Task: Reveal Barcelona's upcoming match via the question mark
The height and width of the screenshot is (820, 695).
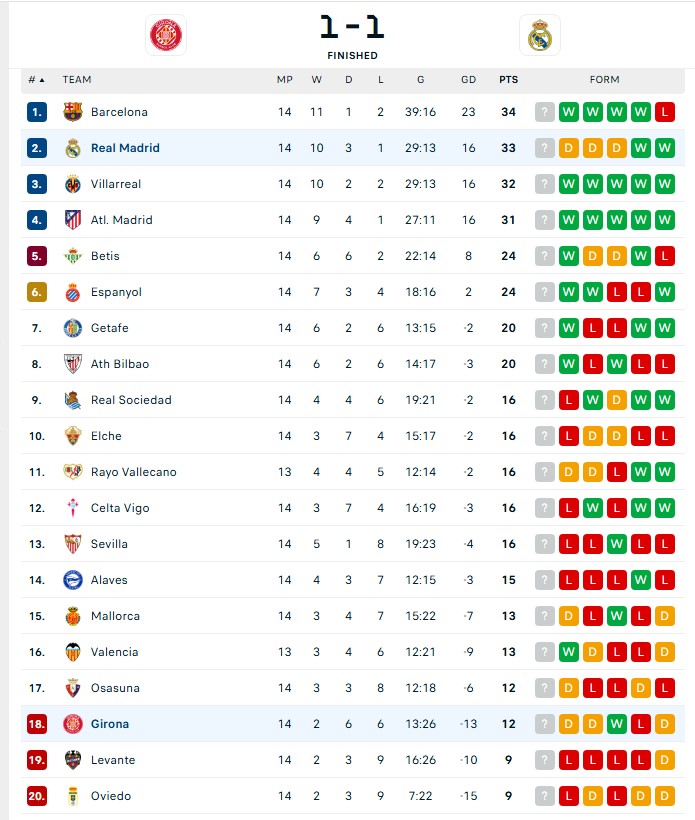Action: [544, 112]
